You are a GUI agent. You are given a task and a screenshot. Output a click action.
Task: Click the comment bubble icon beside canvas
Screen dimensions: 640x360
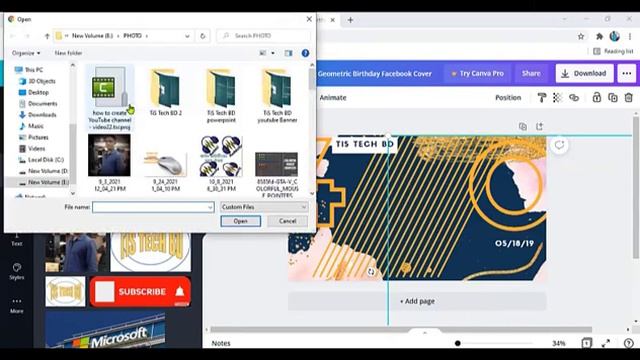click(559, 145)
